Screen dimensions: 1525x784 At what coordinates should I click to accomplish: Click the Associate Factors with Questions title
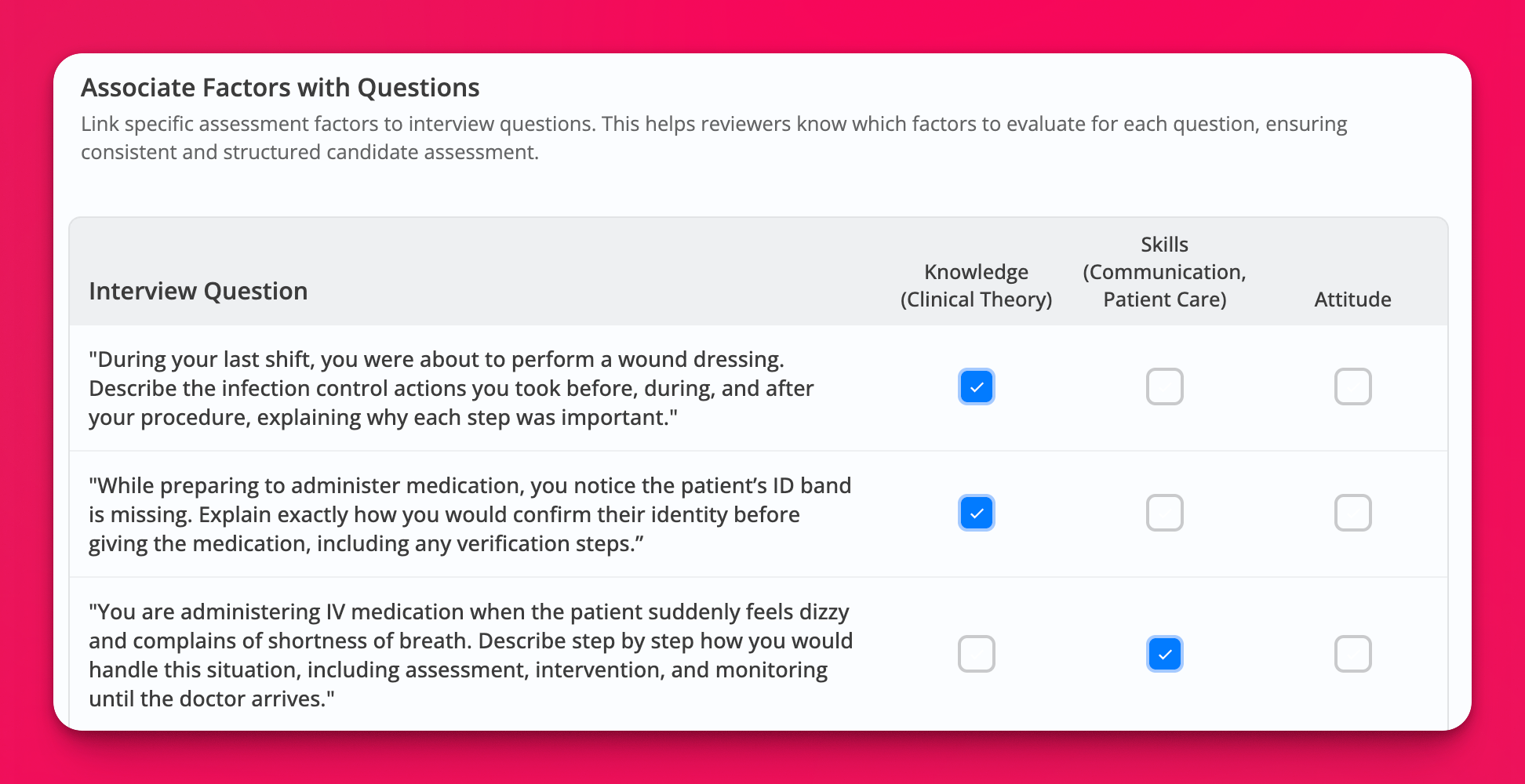coord(280,88)
